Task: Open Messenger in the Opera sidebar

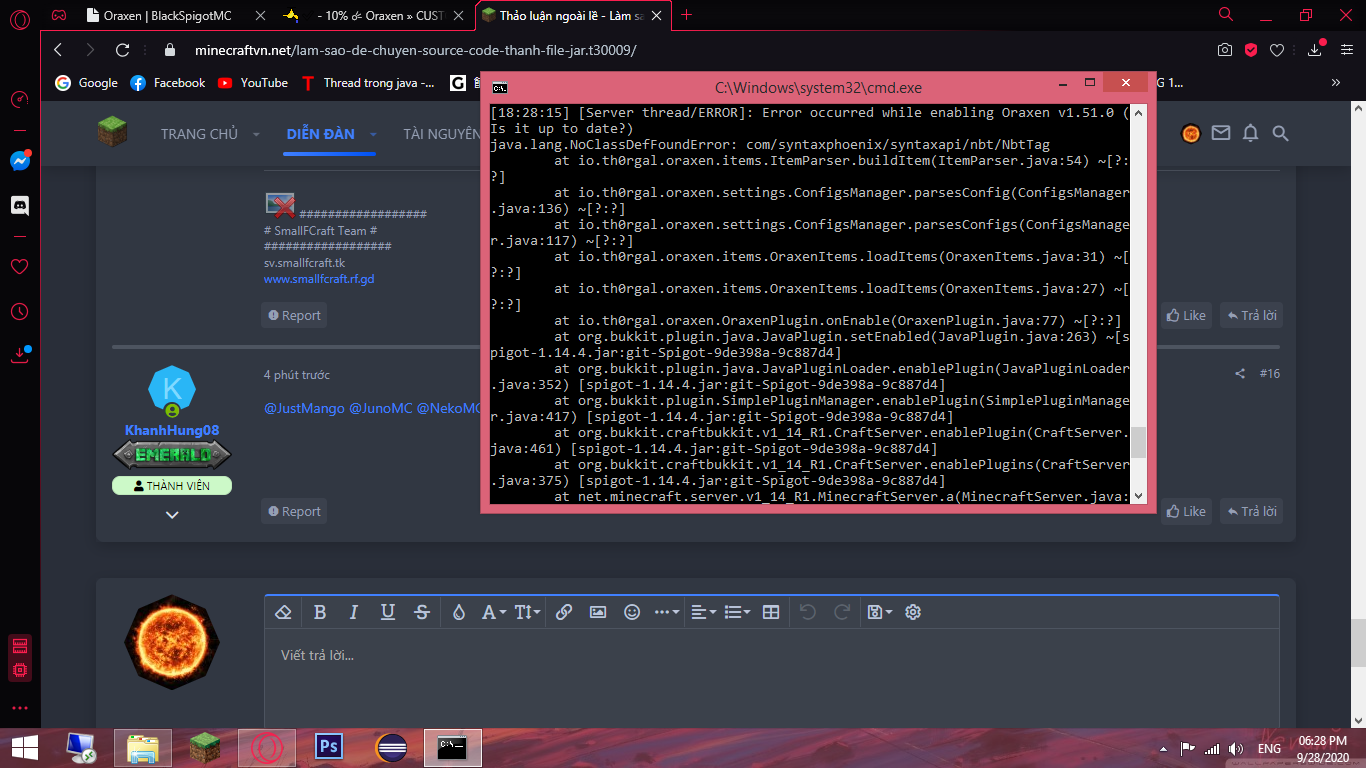Action: pos(20,161)
